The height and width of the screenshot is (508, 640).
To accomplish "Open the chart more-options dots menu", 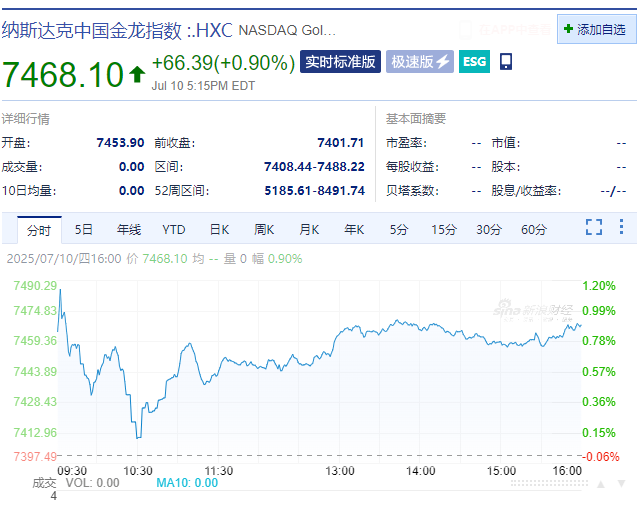I will pos(621,227).
